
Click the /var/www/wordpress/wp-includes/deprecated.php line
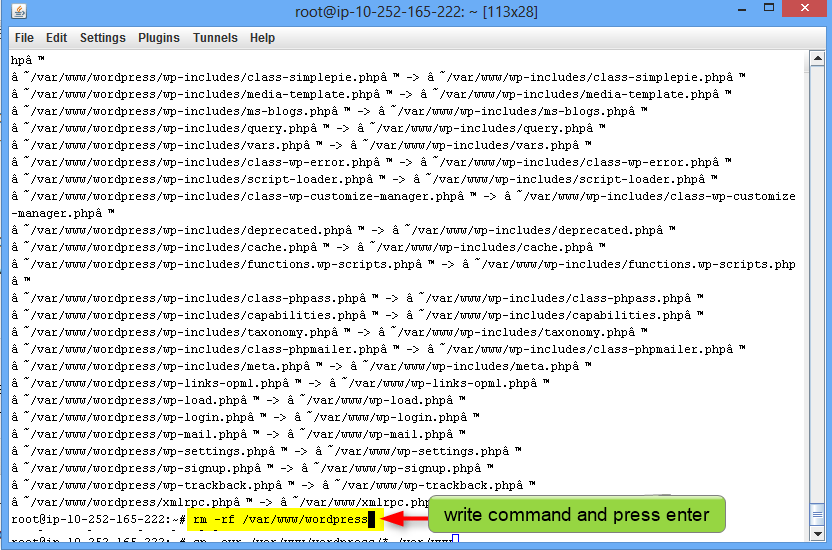click(343, 230)
